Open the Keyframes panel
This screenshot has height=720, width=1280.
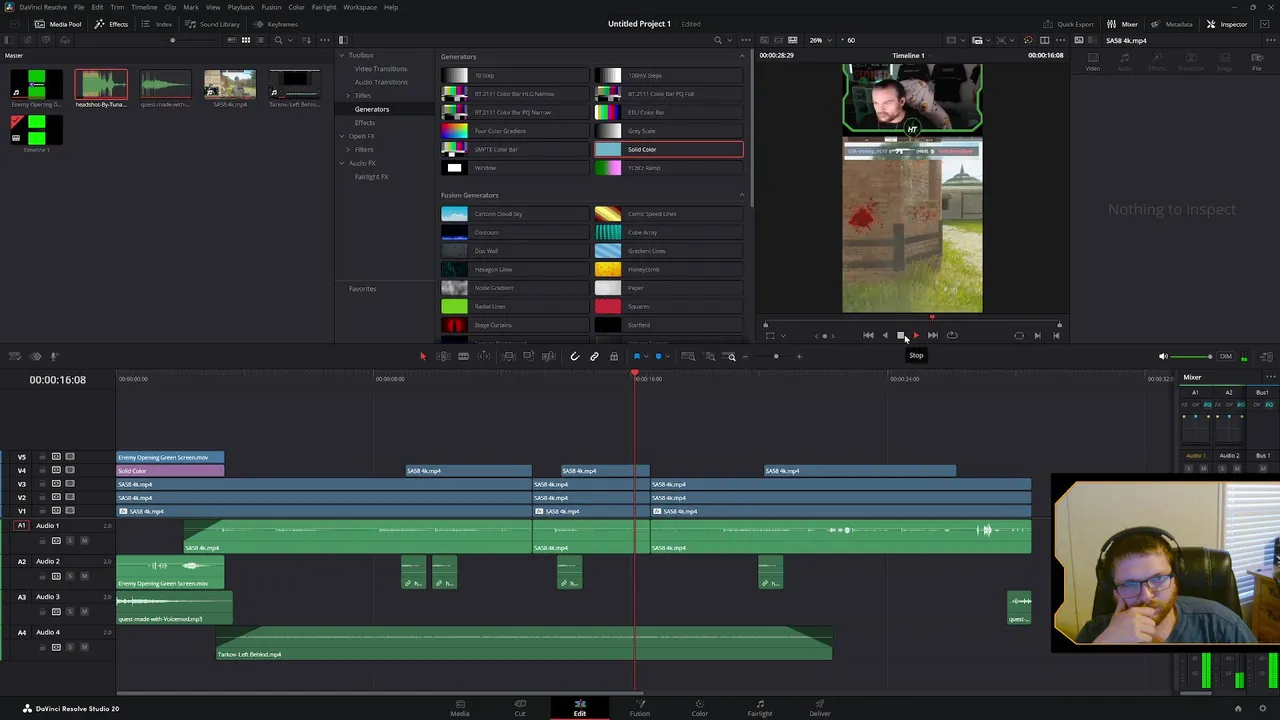[x=275, y=24]
